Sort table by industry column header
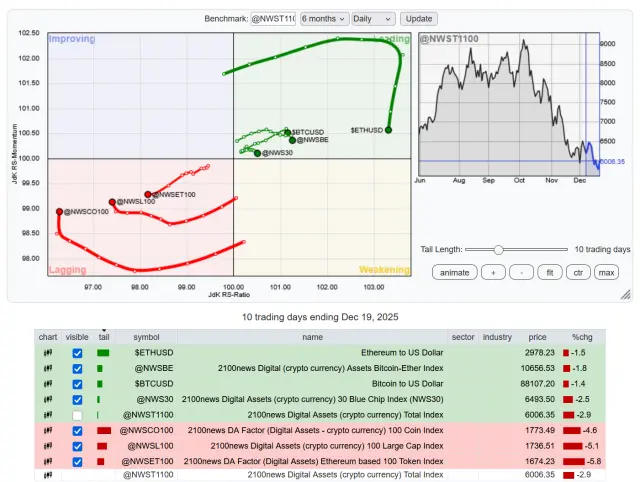The width and height of the screenshot is (640, 482). click(x=497, y=337)
